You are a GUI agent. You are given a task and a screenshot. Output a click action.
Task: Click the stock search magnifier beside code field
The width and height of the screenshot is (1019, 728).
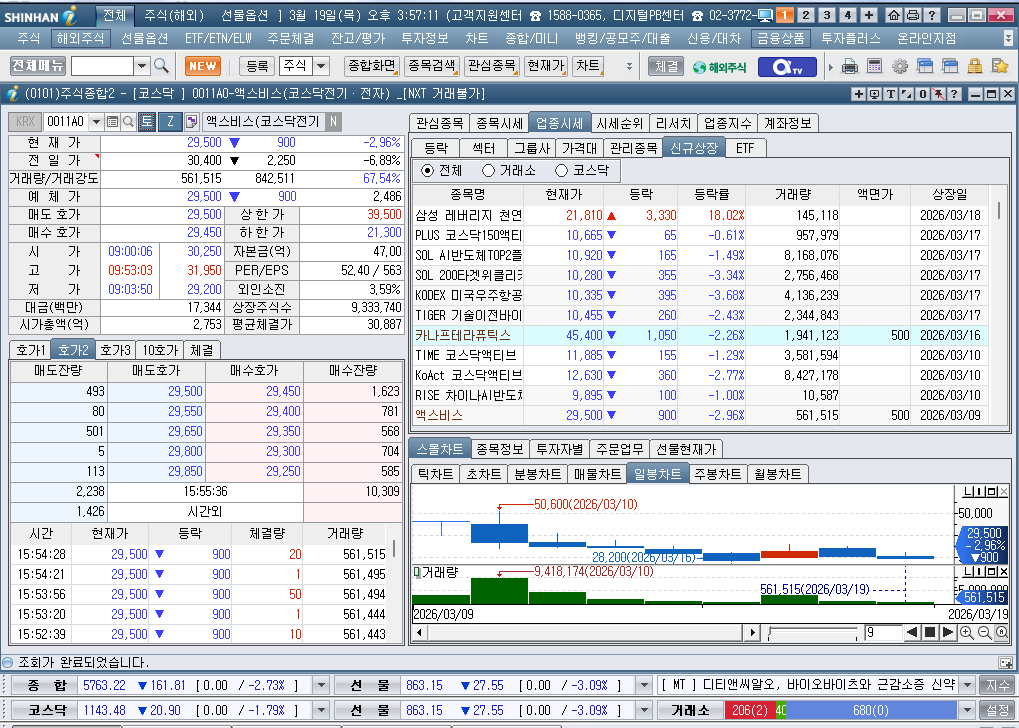coord(128,122)
